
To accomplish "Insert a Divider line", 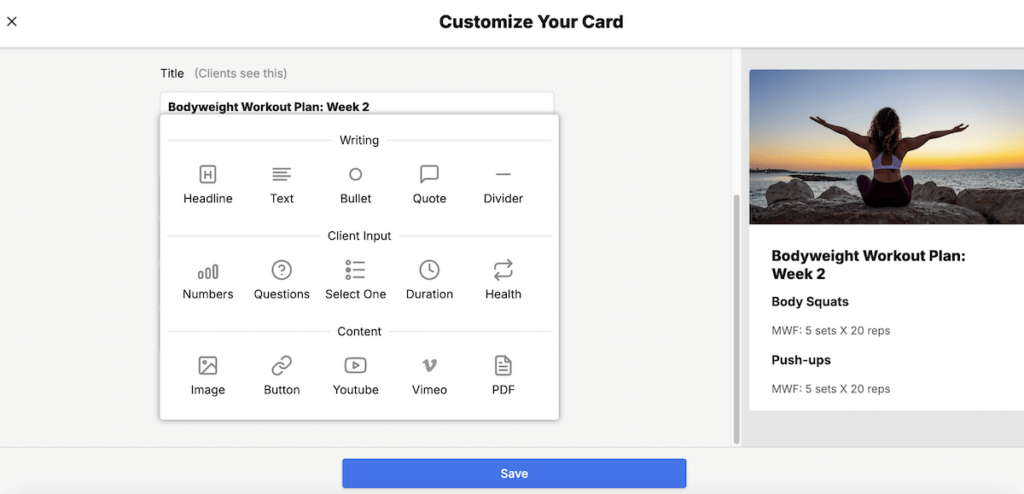I will [503, 184].
